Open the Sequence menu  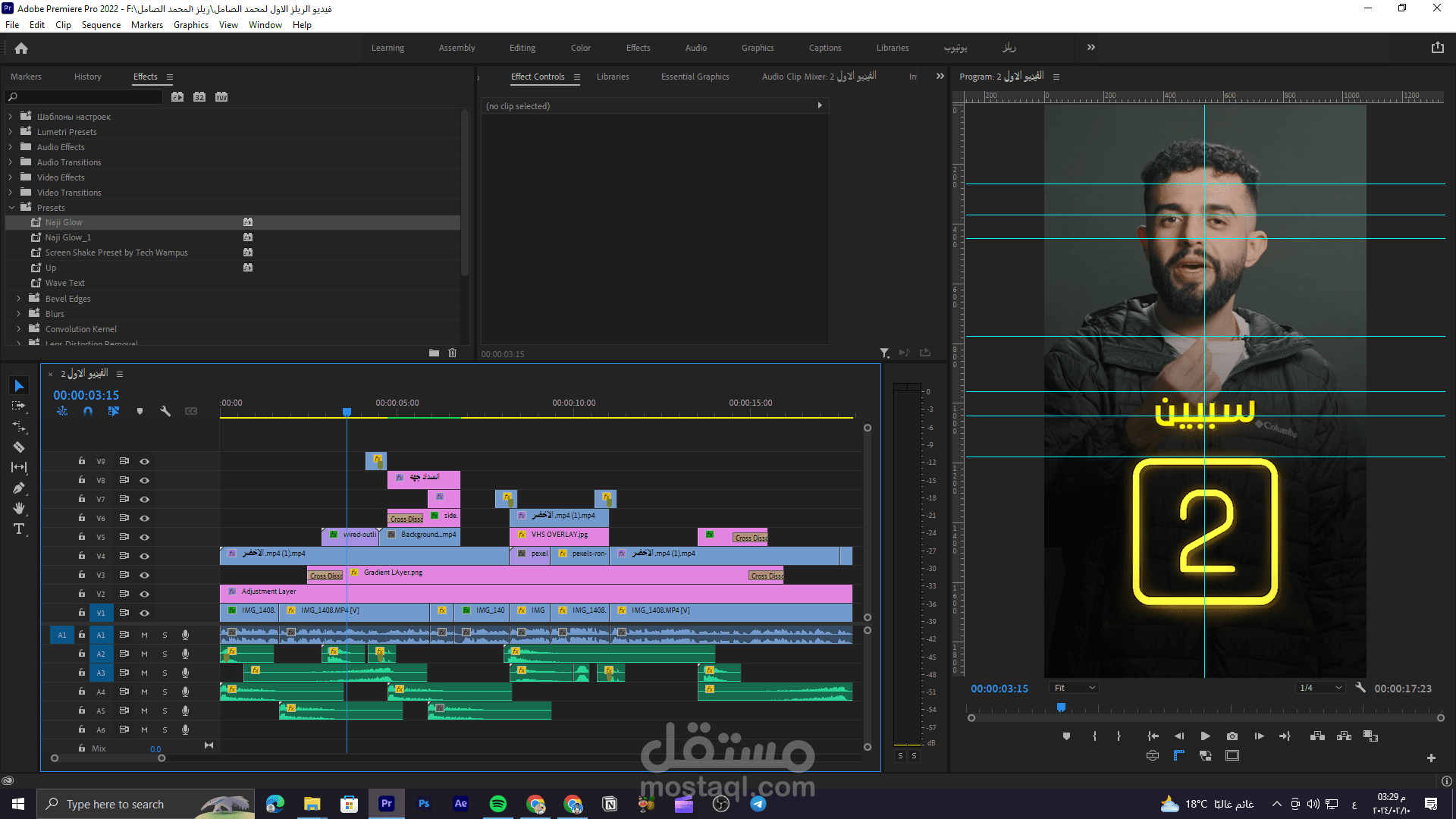coord(101,25)
